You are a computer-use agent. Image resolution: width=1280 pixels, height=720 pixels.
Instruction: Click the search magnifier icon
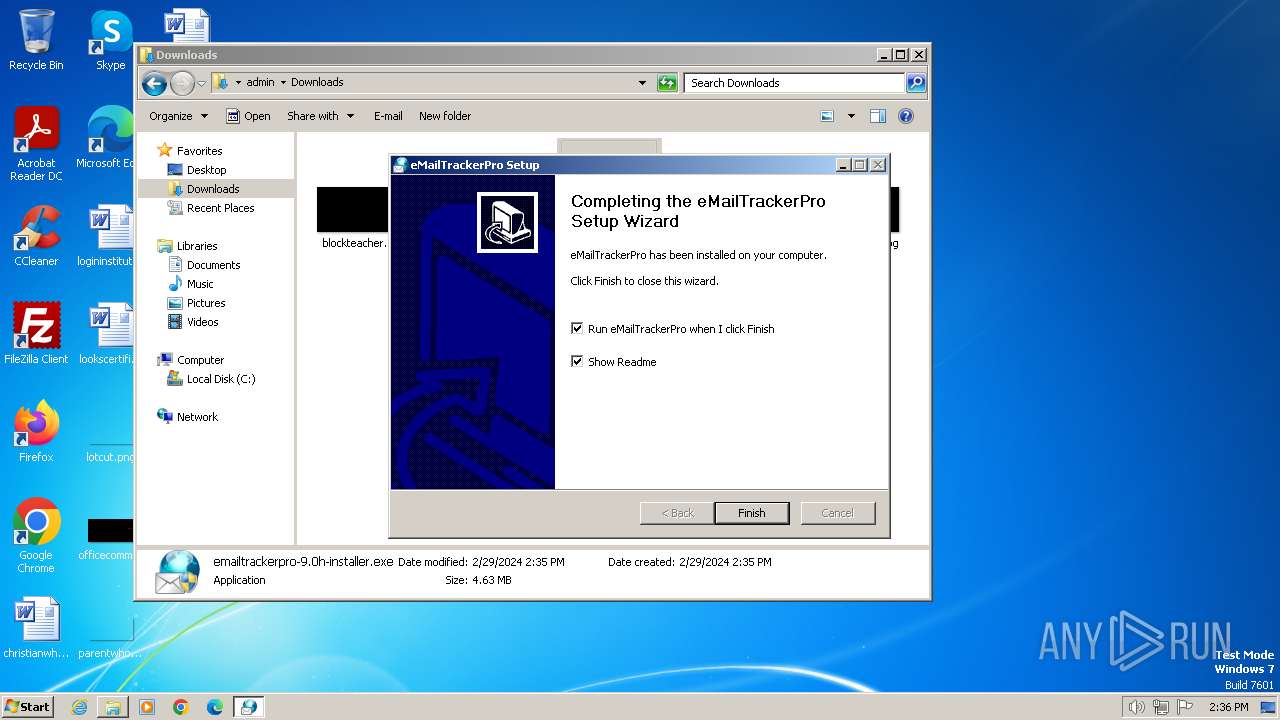(x=916, y=83)
